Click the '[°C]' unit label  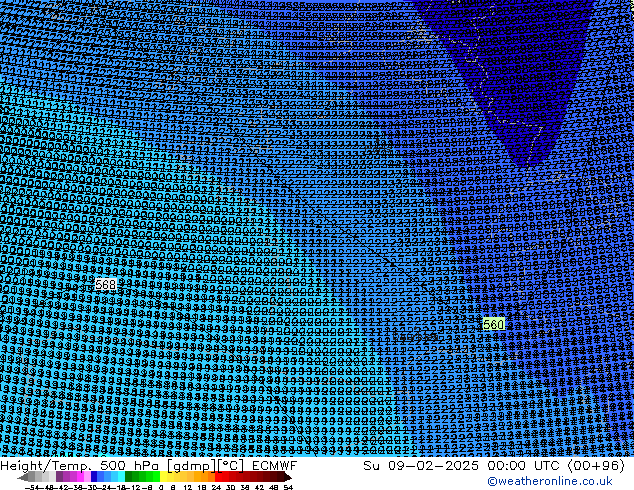231,466
